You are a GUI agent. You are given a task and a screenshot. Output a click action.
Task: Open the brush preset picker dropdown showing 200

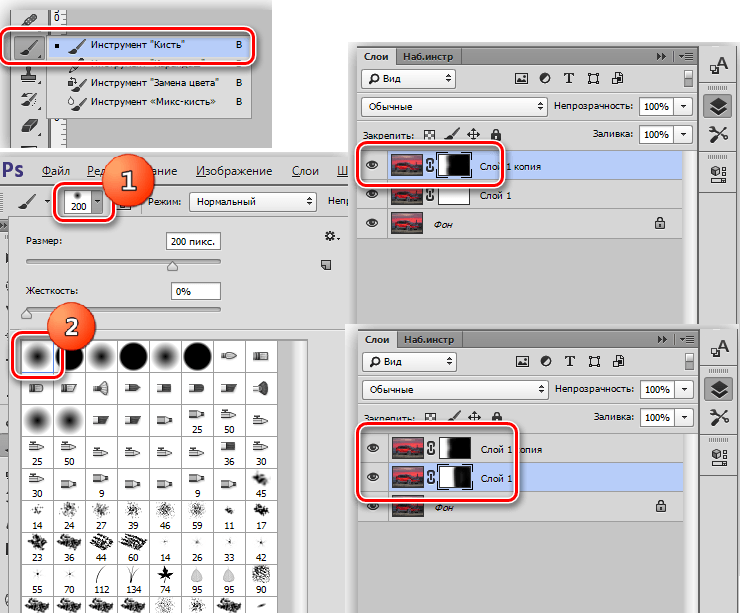(97, 202)
